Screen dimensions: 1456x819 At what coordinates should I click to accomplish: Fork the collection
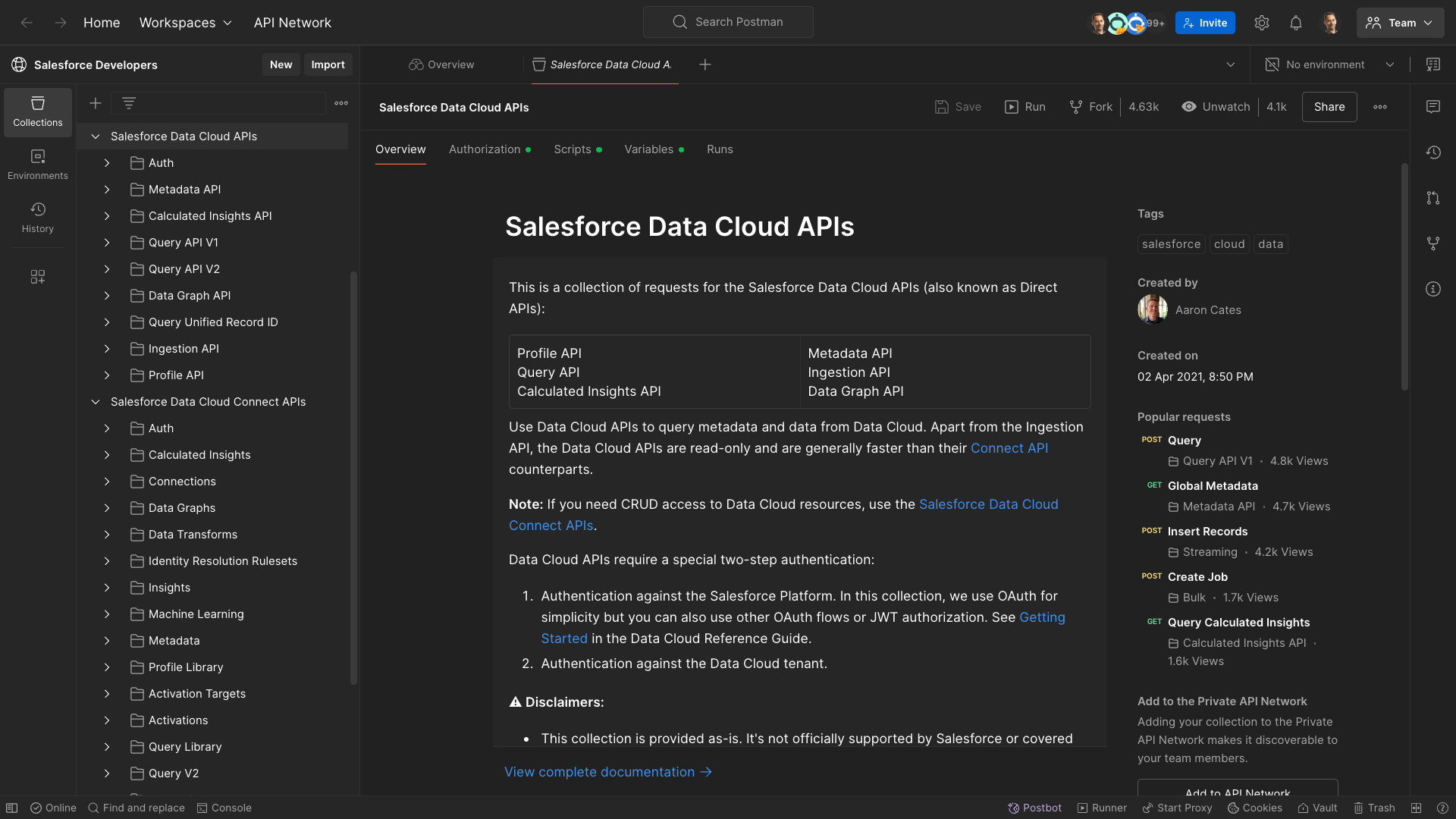(1090, 107)
